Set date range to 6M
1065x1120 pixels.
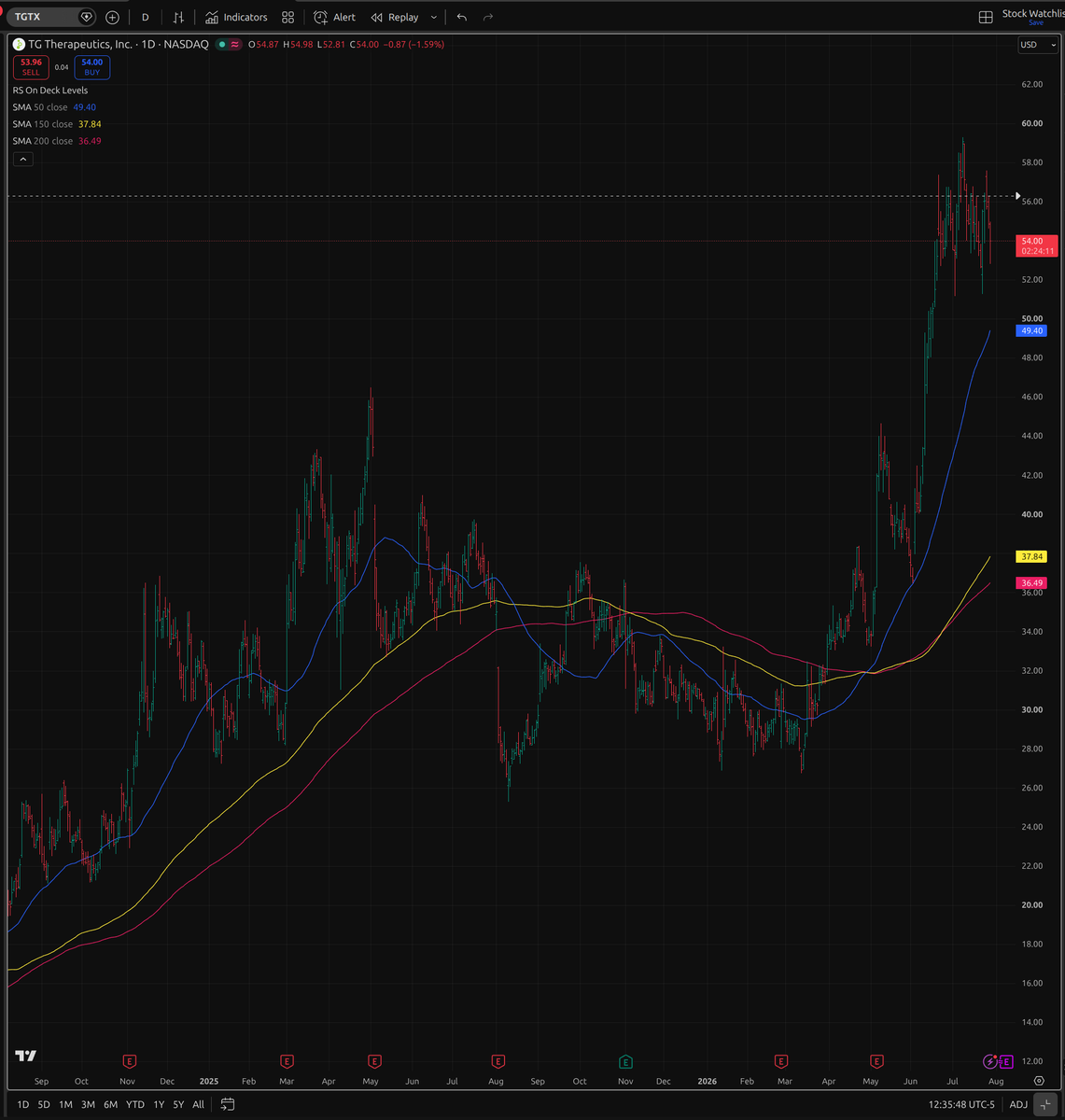click(110, 1104)
